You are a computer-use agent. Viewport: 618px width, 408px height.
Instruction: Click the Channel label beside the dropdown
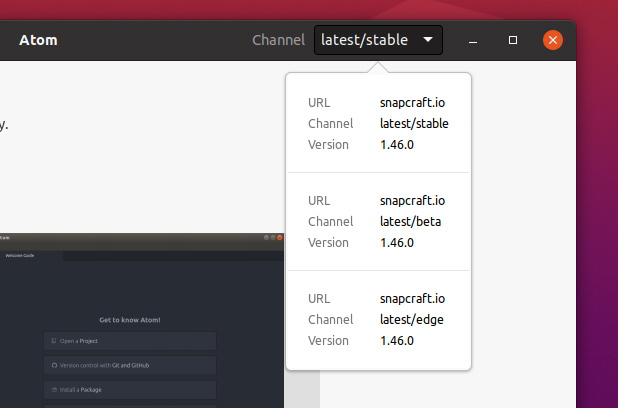[x=278, y=40]
